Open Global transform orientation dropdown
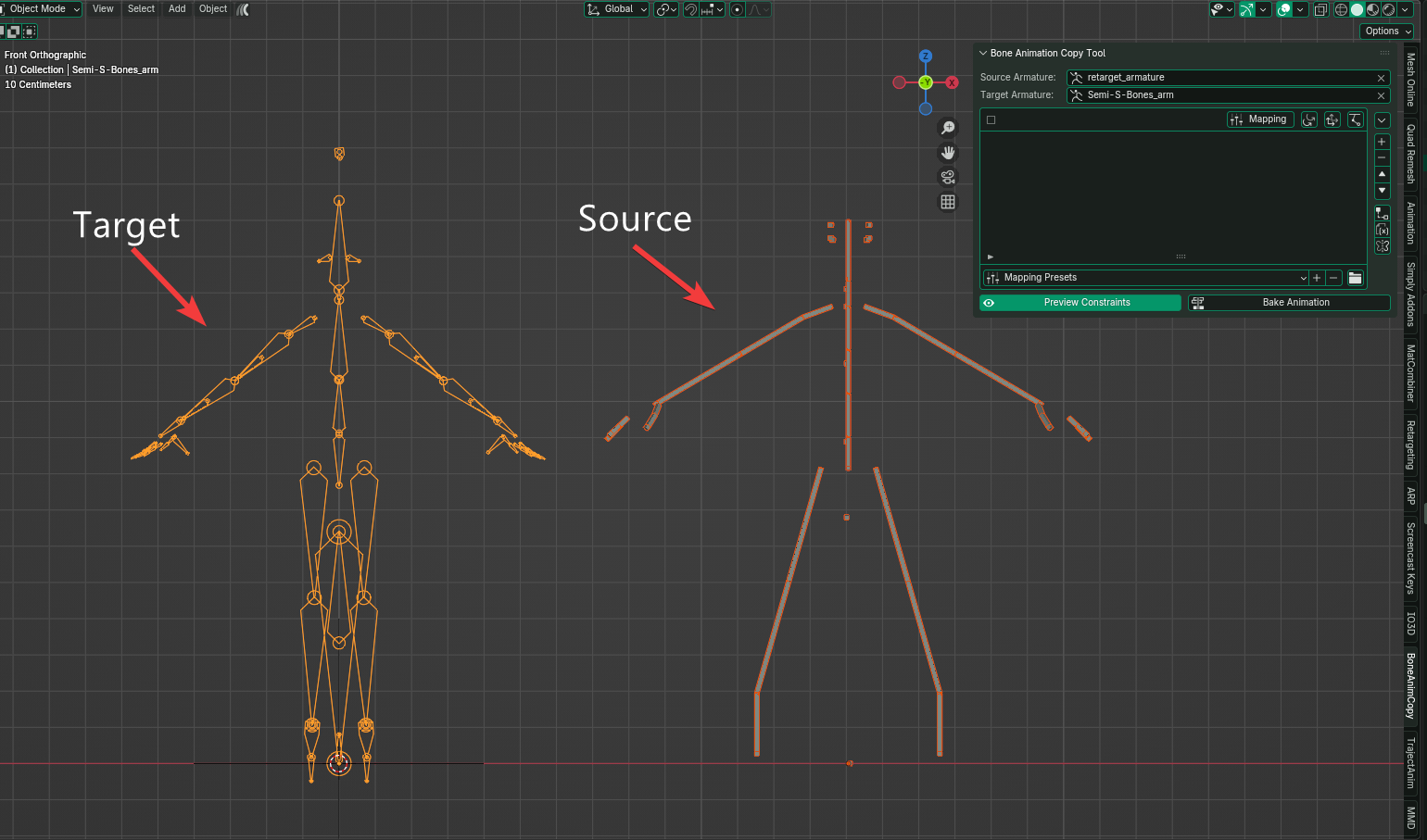The height and width of the screenshot is (840, 1427). (617, 9)
